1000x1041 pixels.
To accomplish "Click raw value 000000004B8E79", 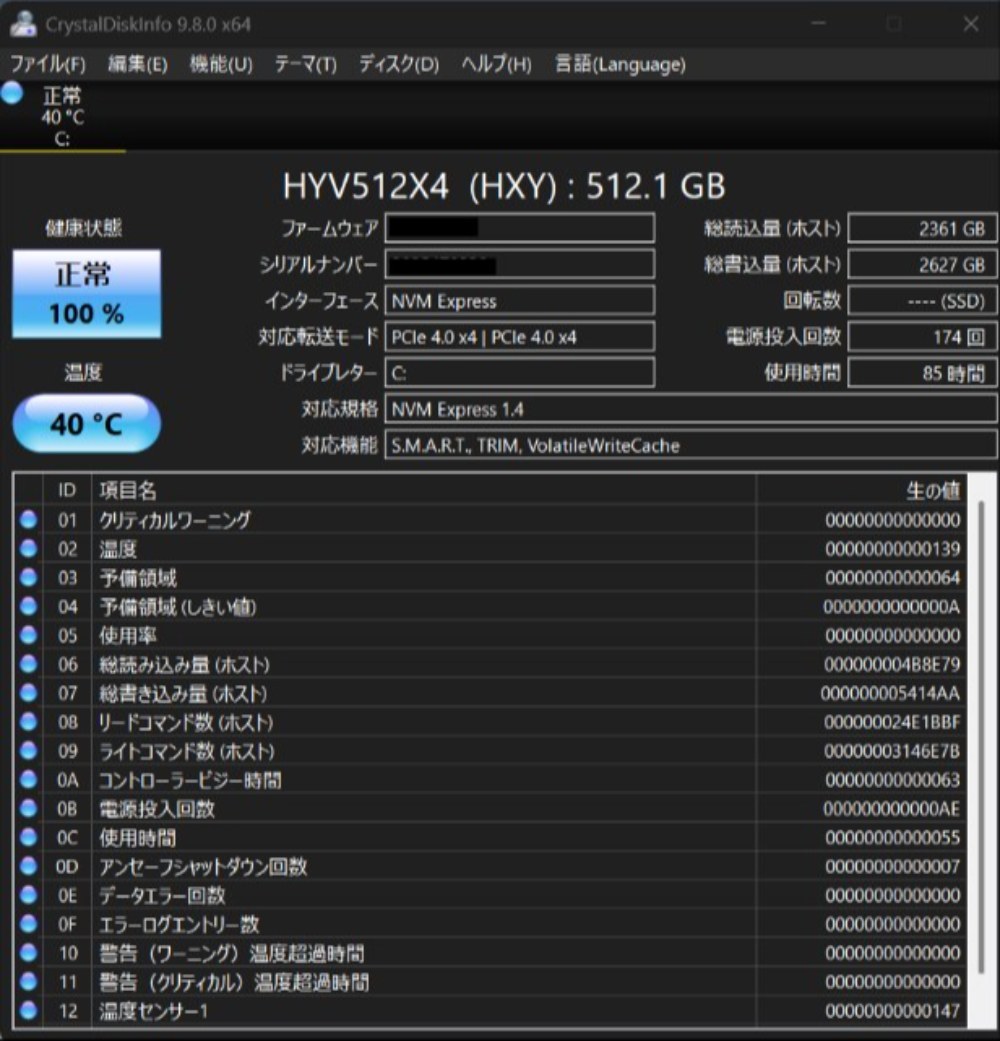I will (x=892, y=664).
